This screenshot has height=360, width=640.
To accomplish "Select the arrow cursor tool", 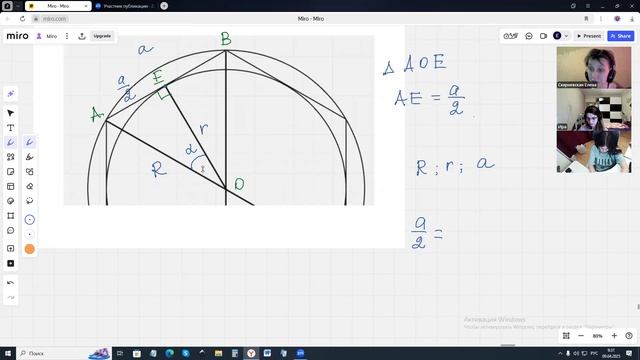I will point(11,113).
